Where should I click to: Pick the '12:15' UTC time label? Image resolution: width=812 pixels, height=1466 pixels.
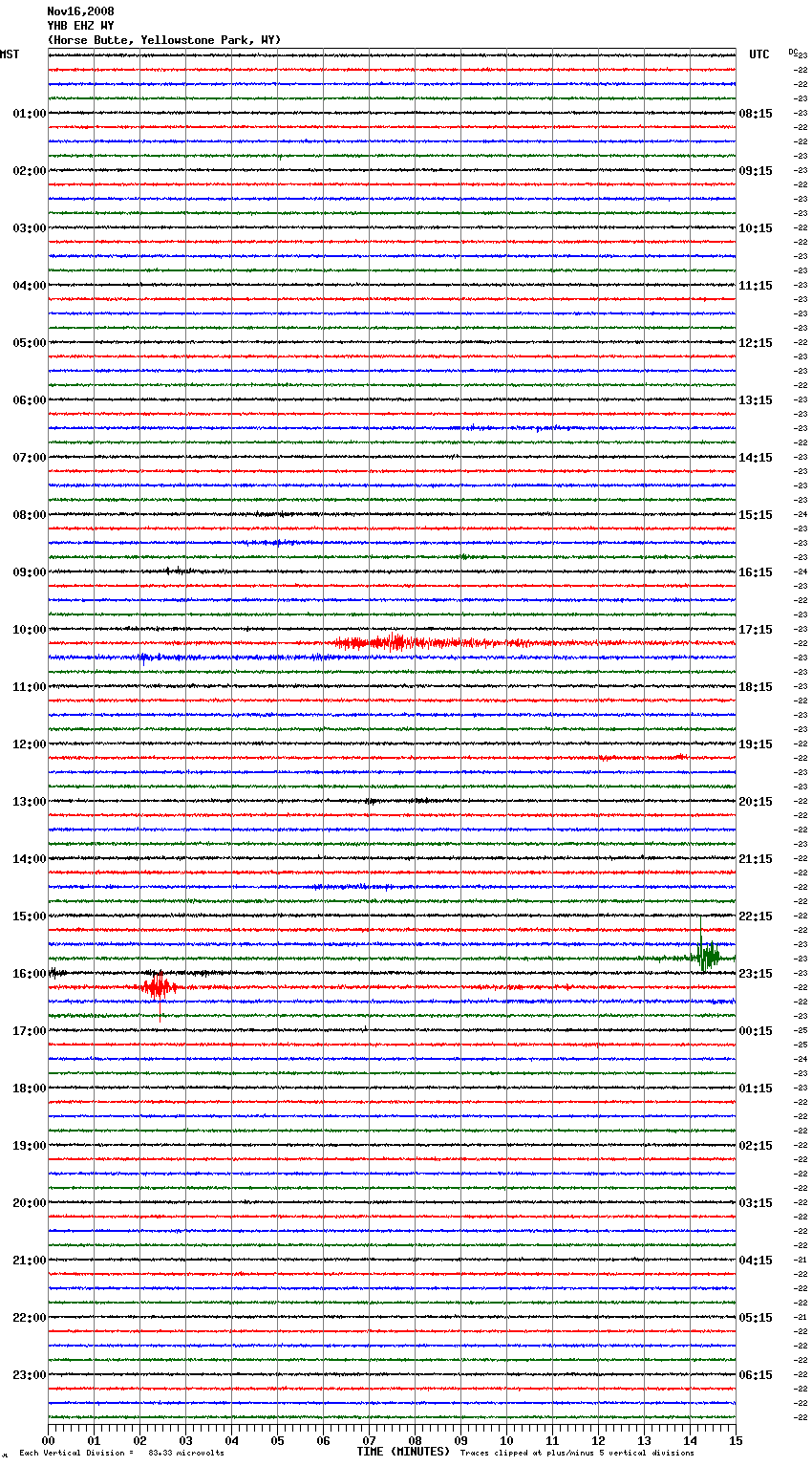[756, 343]
